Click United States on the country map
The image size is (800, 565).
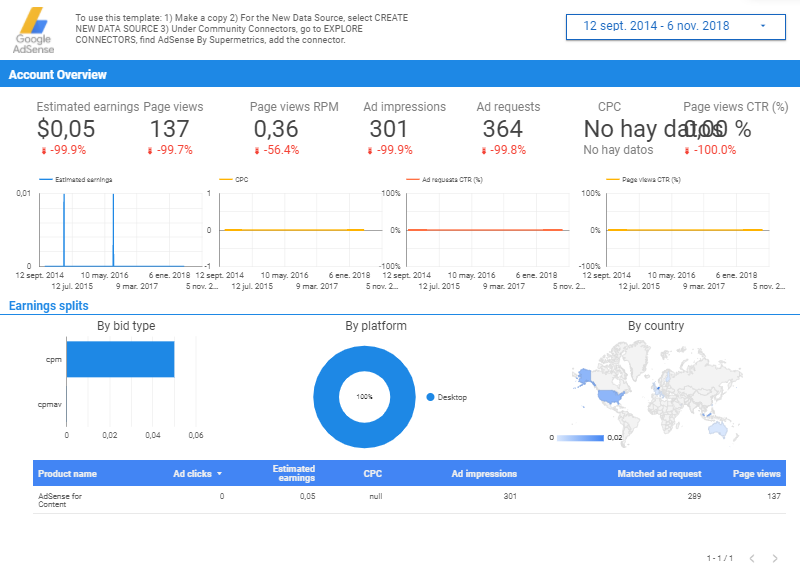point(611,396)
